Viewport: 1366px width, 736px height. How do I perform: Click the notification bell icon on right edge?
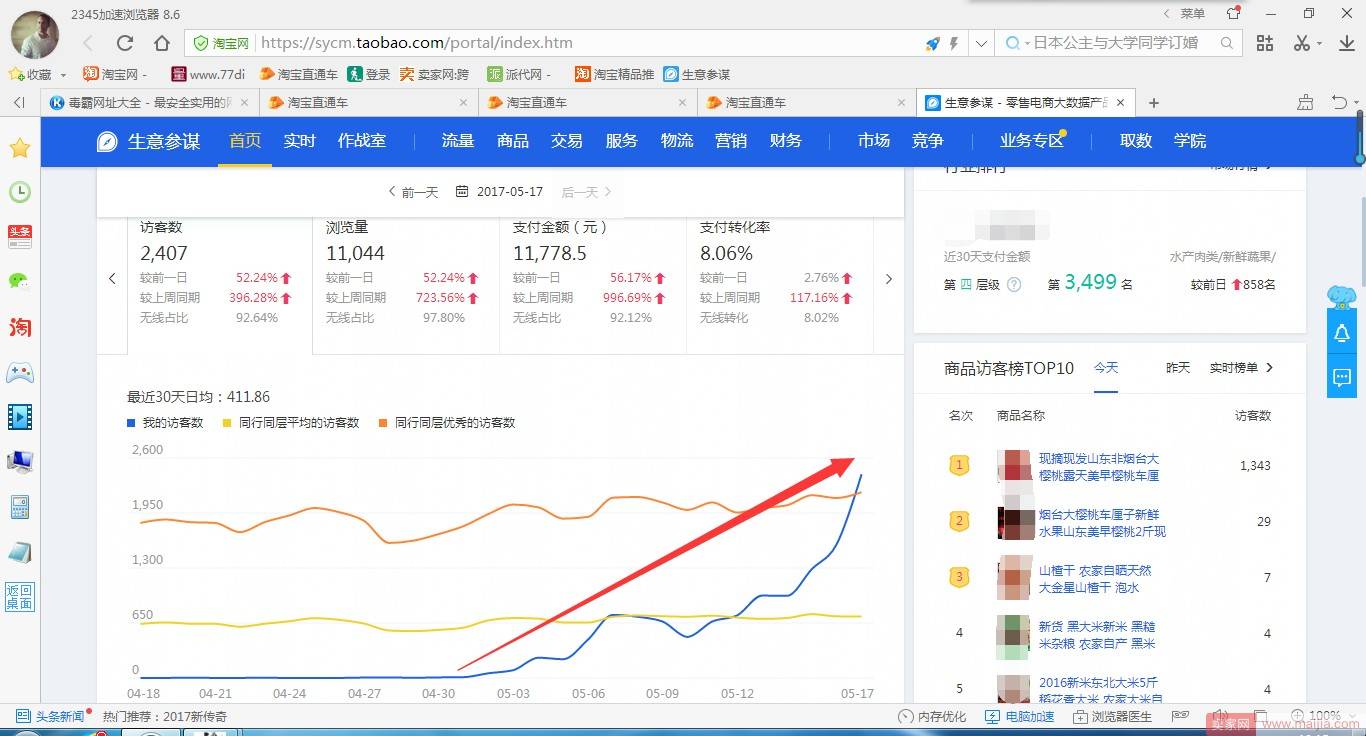[x=1342, y=334]
